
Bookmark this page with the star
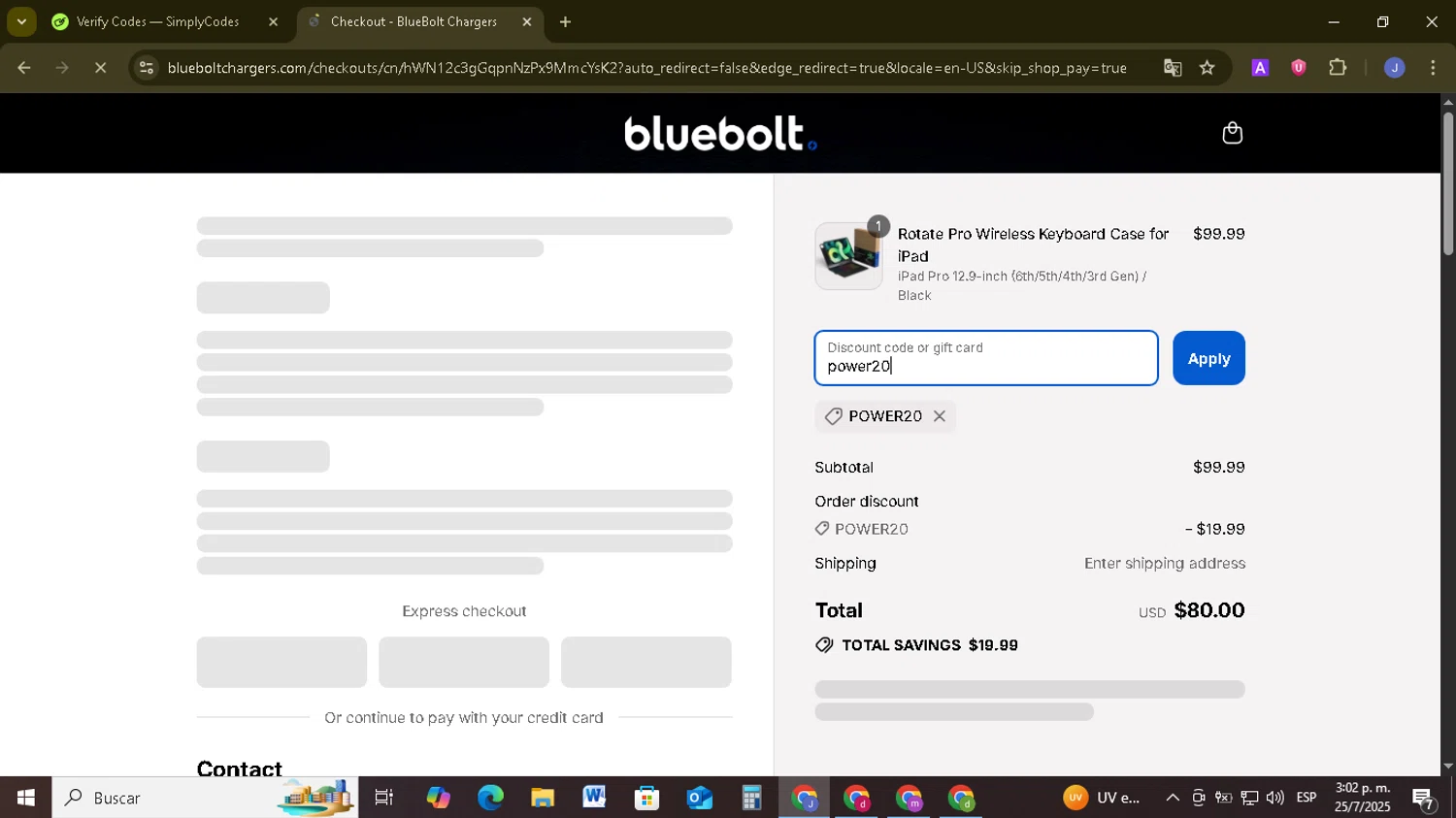(x=1207, y=68)
